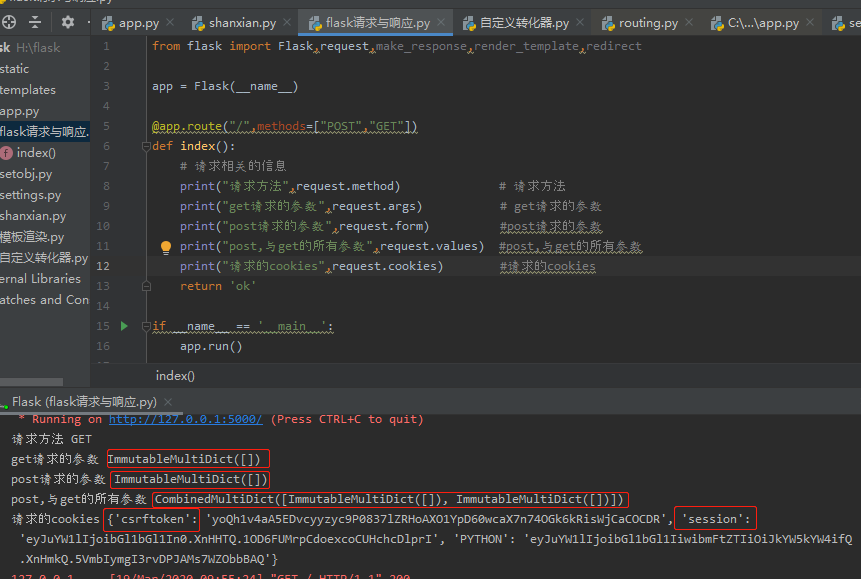Select the flask请求与响应.py editor tab
Viewport: 861px width, 579px height.
[377, 23]
